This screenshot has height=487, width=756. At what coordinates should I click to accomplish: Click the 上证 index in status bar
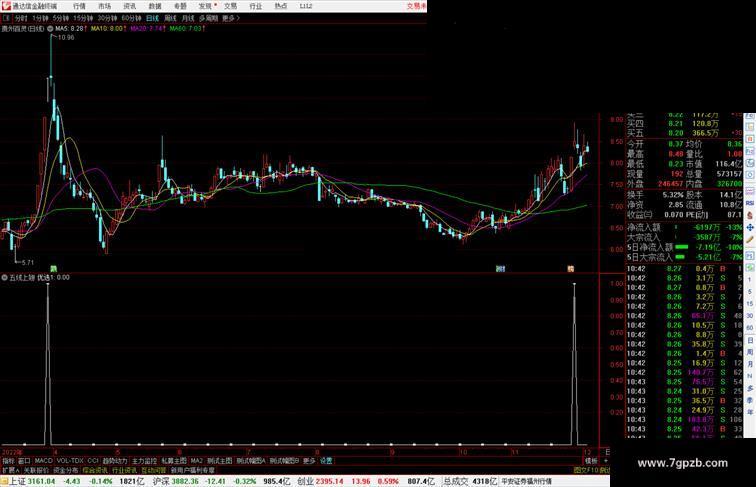[x=17, y=482]
